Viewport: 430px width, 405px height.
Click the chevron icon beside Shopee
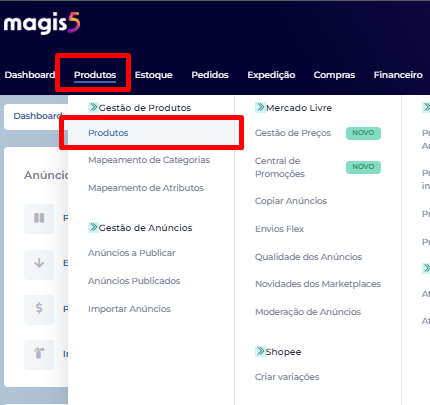[260, 351]
